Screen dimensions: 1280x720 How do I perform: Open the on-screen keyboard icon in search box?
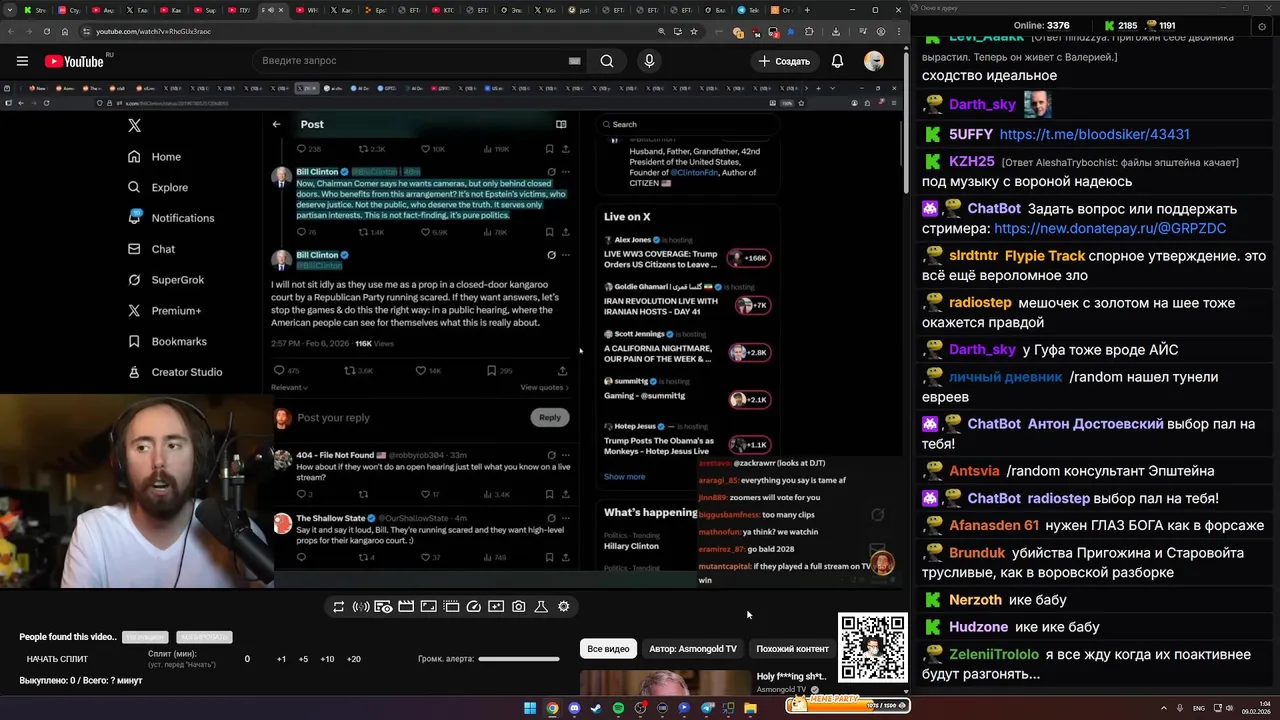pos(574,61)
